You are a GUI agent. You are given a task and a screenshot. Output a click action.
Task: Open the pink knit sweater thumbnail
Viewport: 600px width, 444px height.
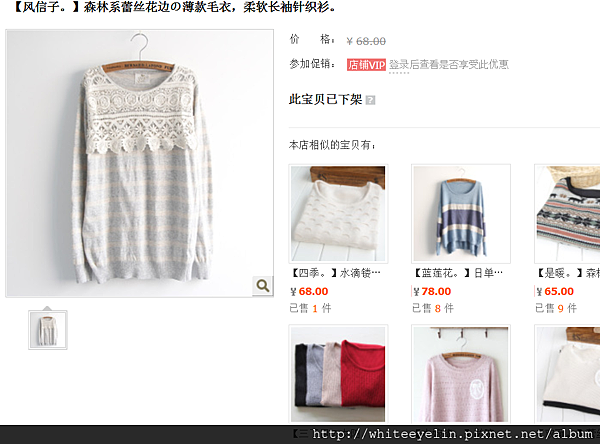461,374
